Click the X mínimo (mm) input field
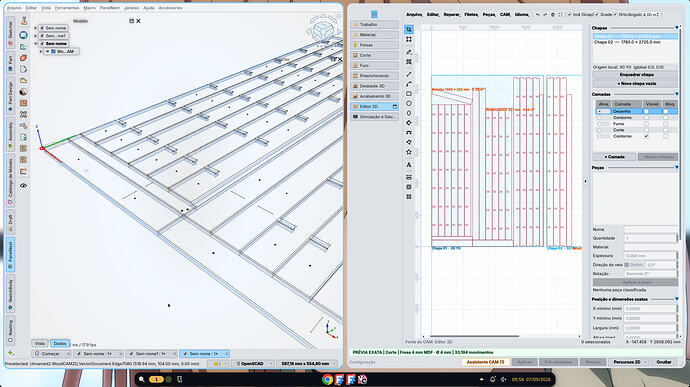Viewport: 690px width, 387px height. pyautogui.click(x=650, y=309)
